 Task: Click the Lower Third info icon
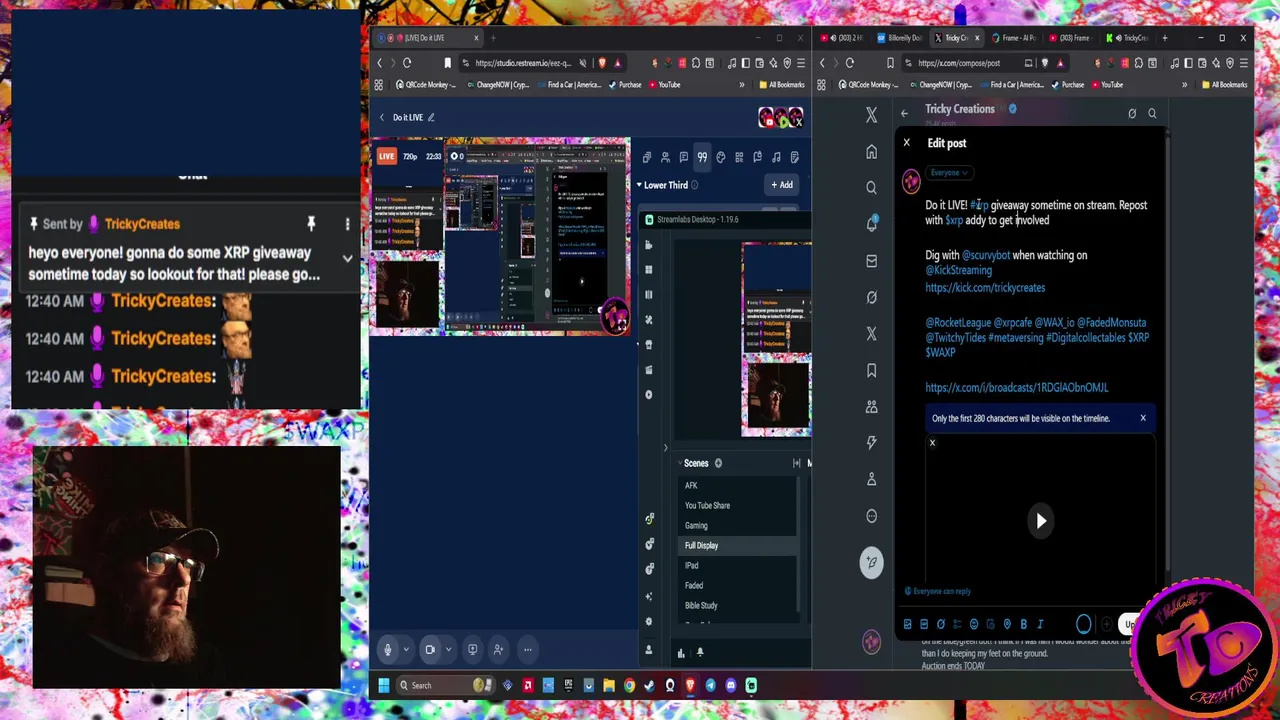click(695, 185)
